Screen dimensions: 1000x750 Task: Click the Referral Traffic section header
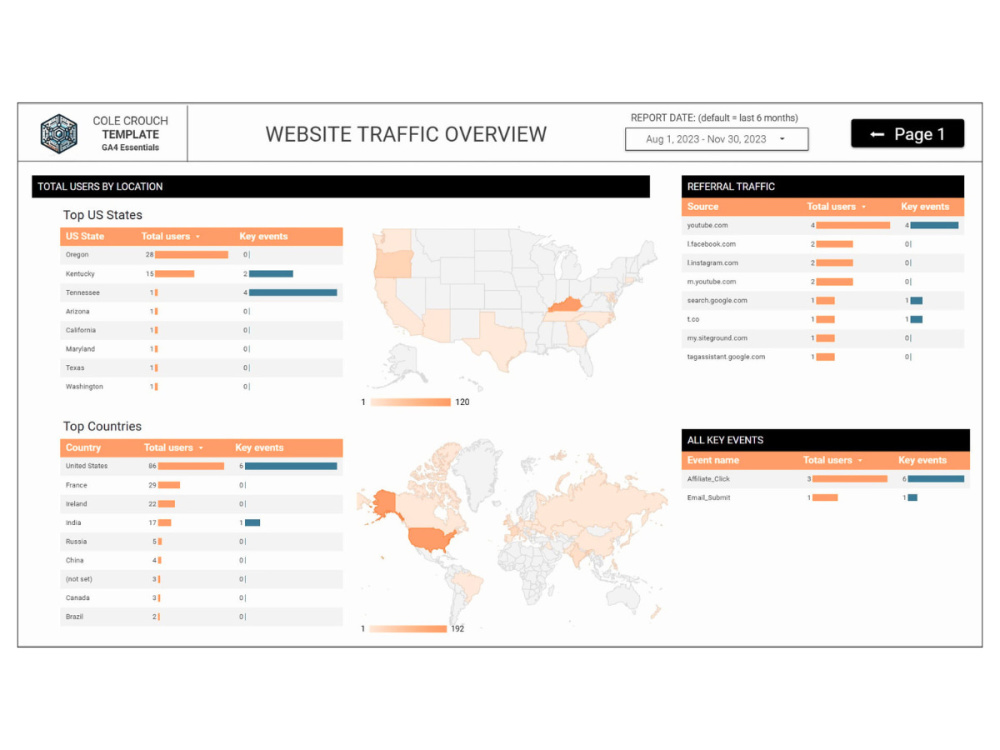(823, 187)
